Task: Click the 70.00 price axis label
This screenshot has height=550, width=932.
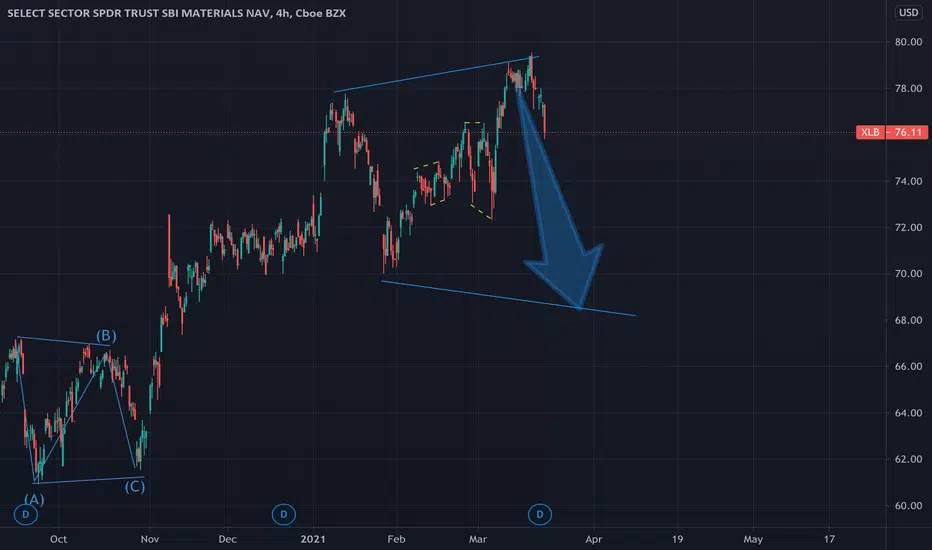Action: (908, 274)
